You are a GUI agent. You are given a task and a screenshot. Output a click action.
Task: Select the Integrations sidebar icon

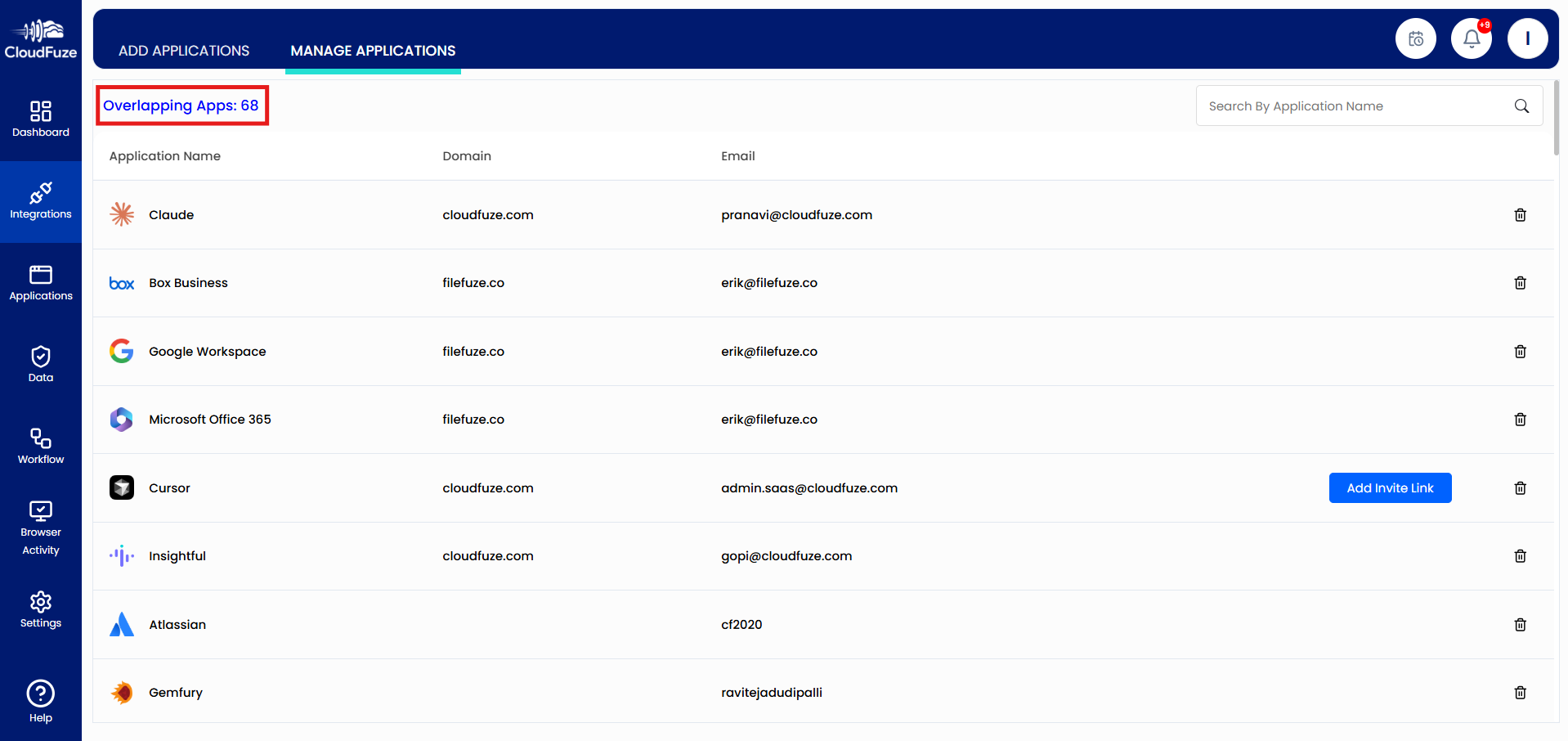tap(40, 201)
